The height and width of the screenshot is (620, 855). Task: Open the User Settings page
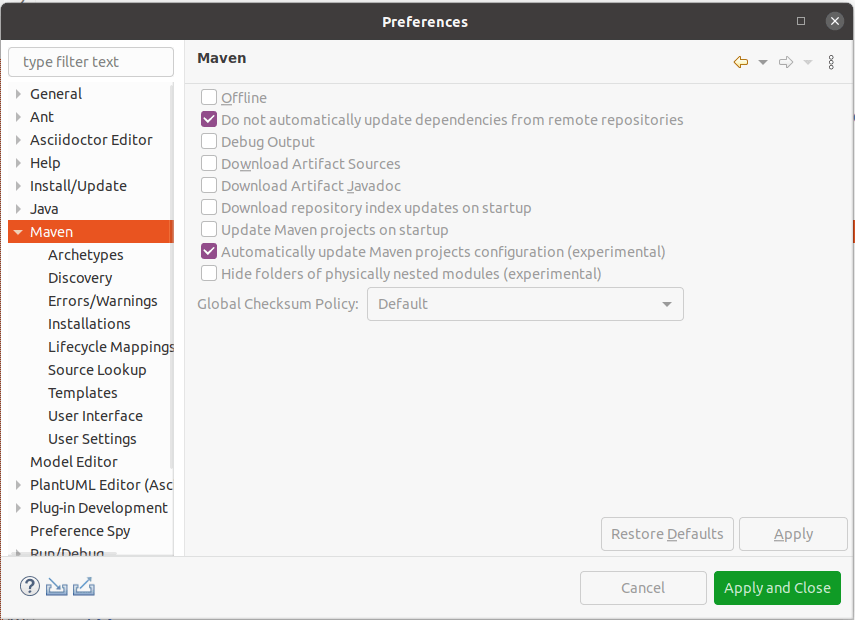[92, 438]
